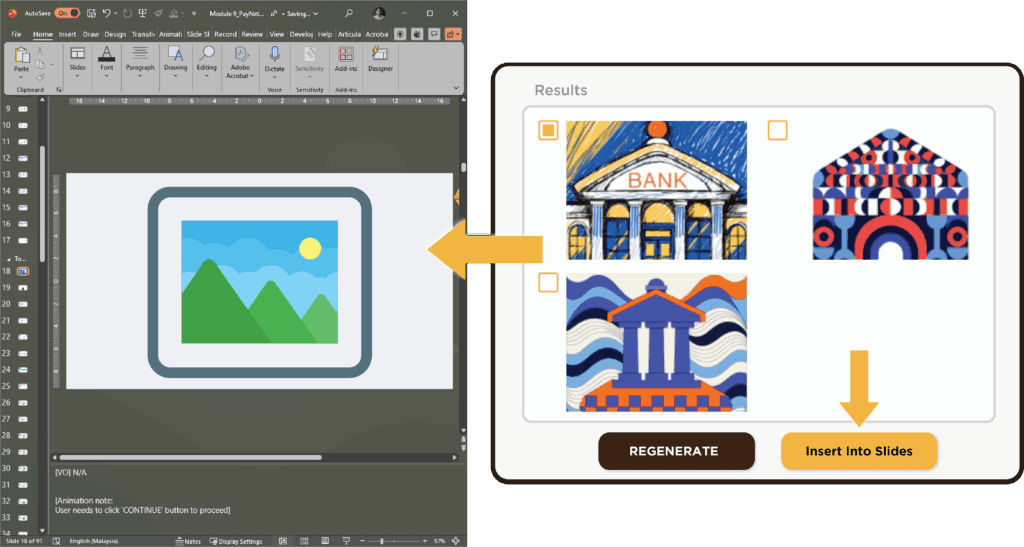The image size is (1024, 547).
Task: Click the Dictate microphone icon
Action: [275, 54]
